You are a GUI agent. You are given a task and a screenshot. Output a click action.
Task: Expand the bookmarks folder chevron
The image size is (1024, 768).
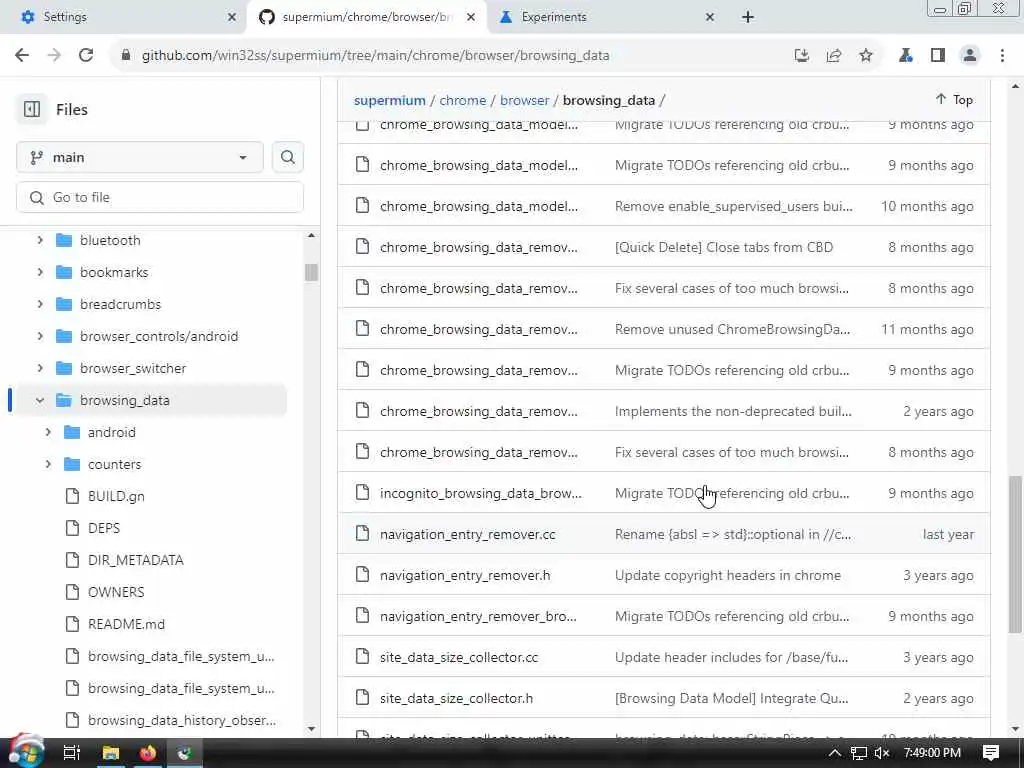[x=40, y=272]
